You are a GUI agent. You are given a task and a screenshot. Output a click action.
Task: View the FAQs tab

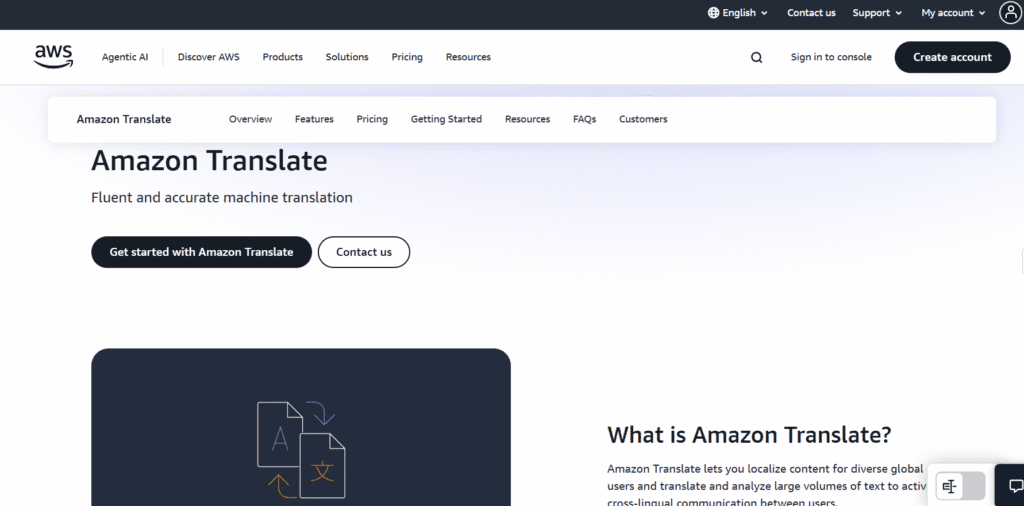click(584, 119)
